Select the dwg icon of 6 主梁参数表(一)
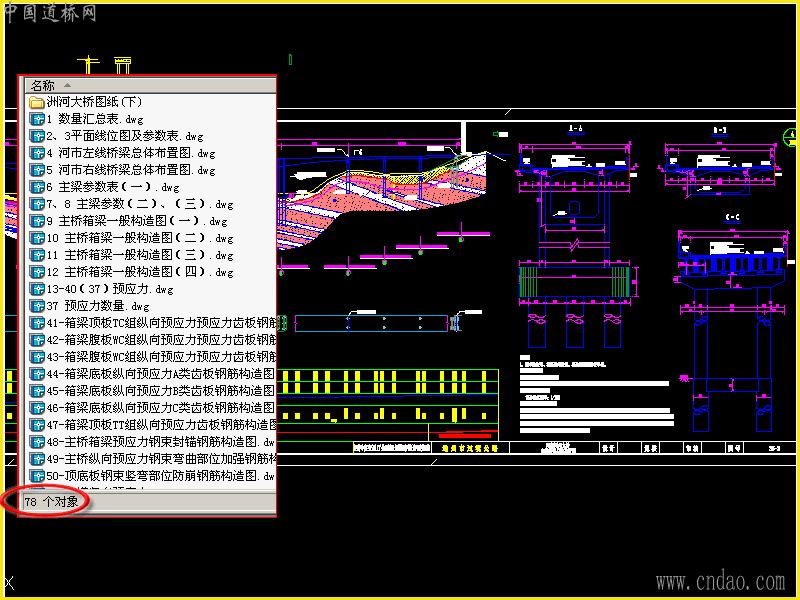Viewport: 800px width, 600px height. 36,187
